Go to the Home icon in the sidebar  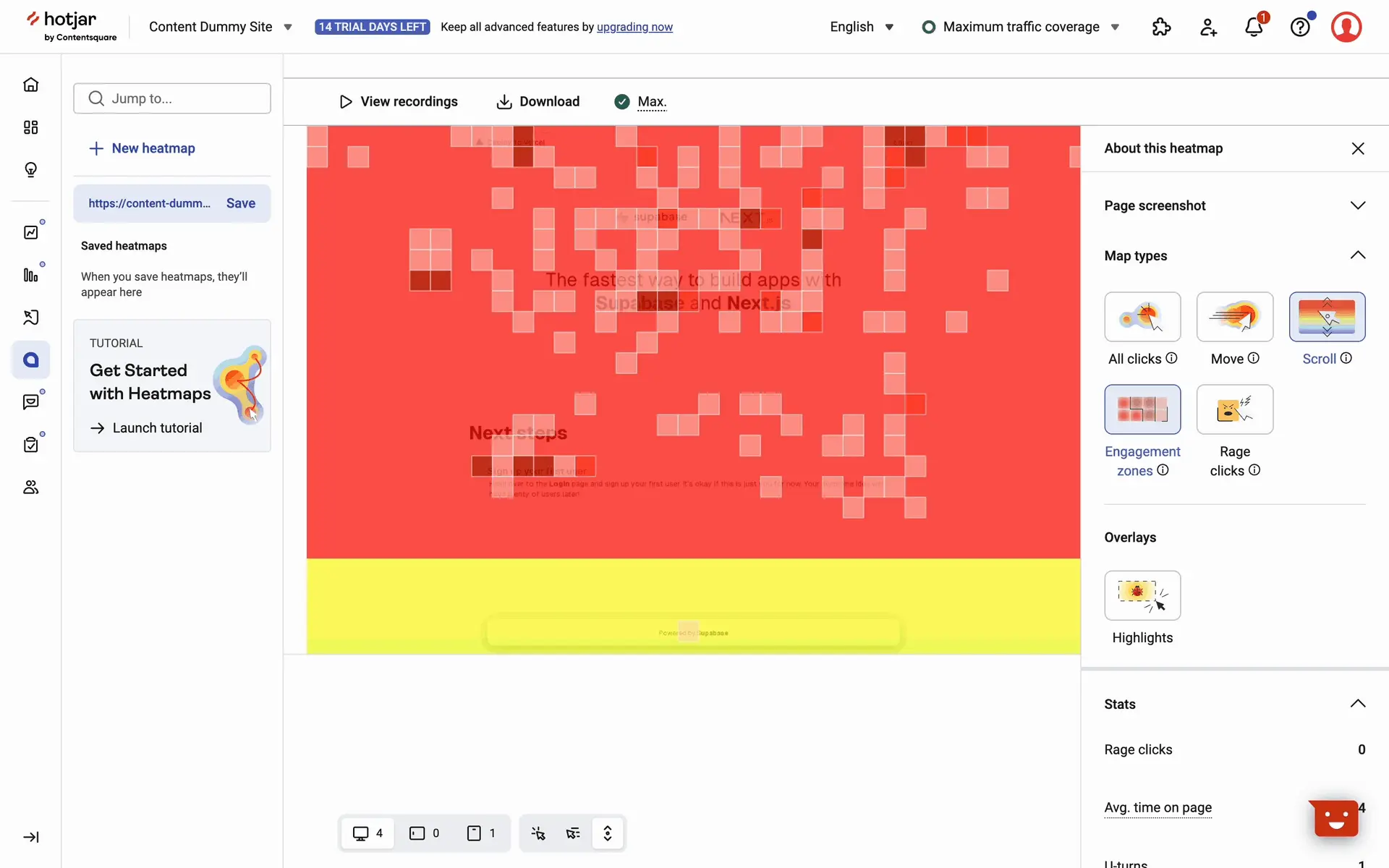30,85
